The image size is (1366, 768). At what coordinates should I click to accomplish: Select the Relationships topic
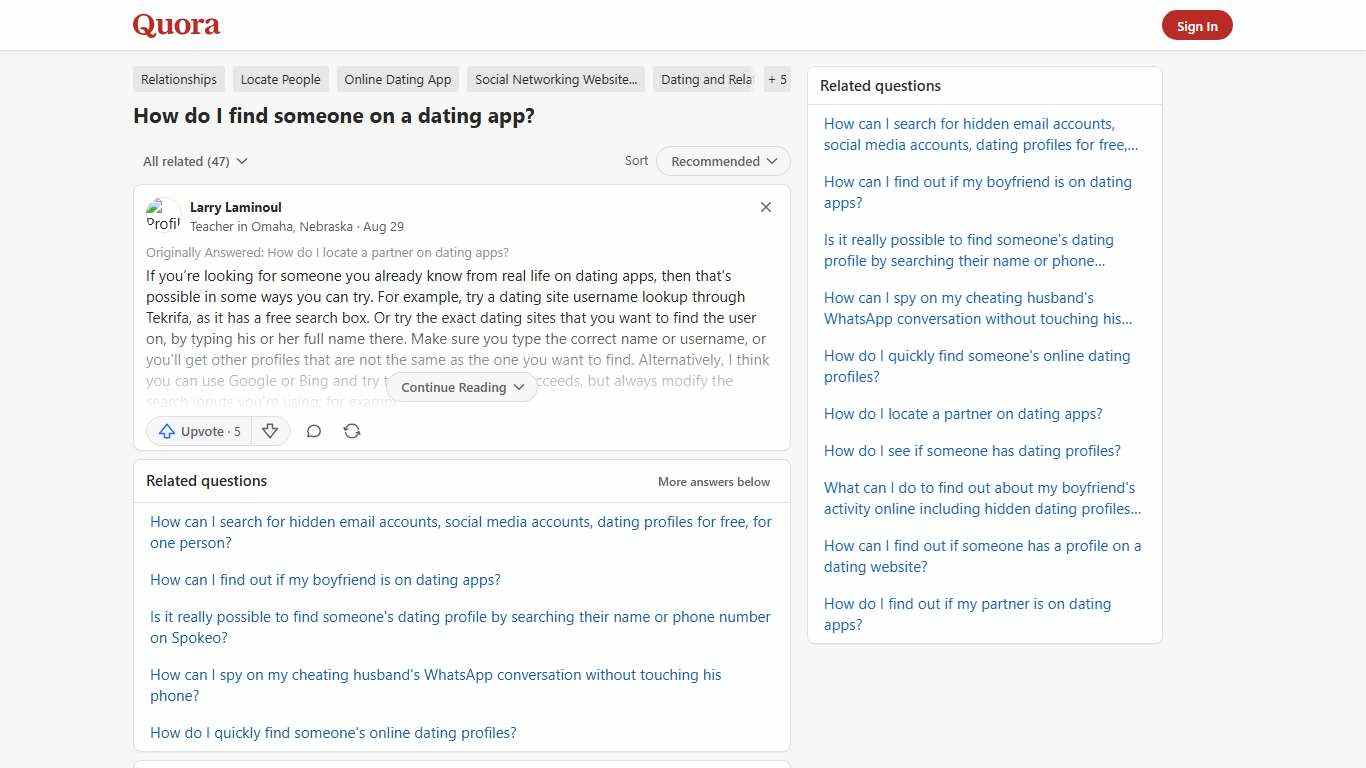(178, 79)
